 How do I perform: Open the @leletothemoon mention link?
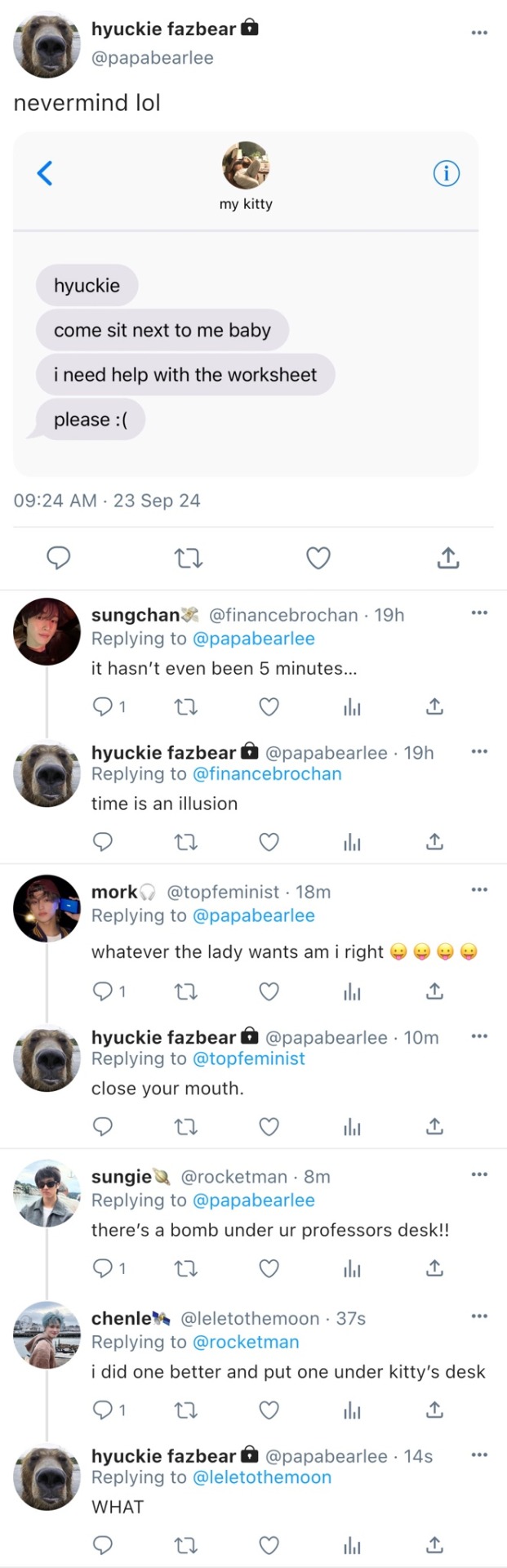coord(261,1477)
